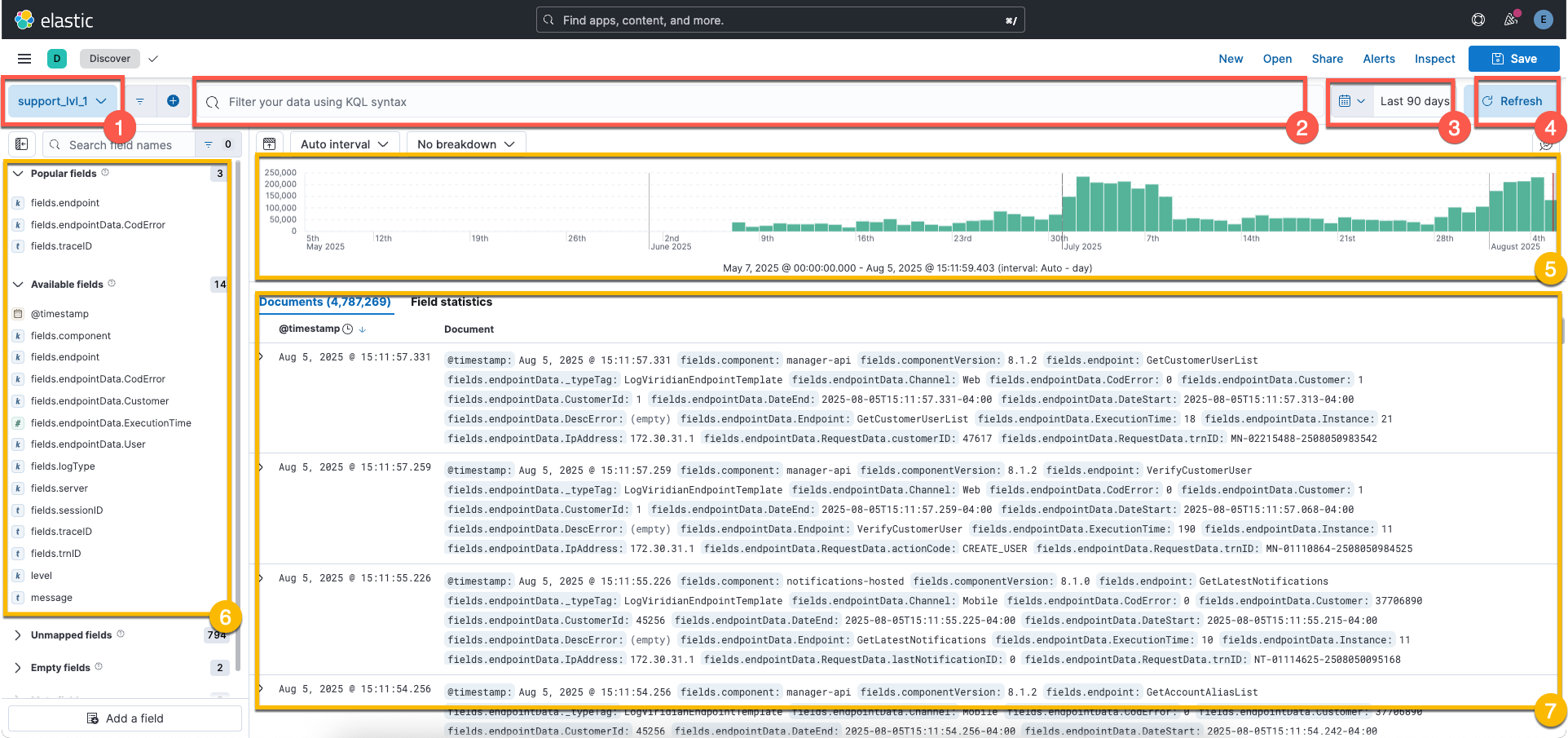Open the main navigation hamburger menu
Screen dimensions: 1568x738
[24, 58]
